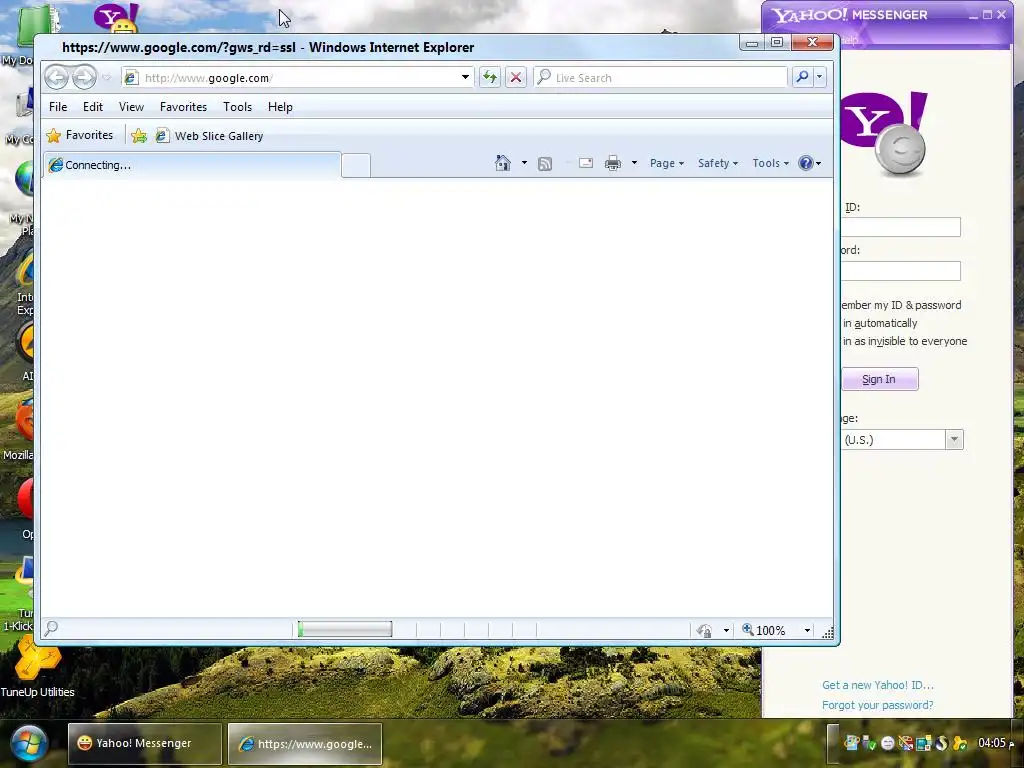1024x768 pixels.
Task: Click the Yahoo Messenger smiley tray icon
Action: point(888,743)
